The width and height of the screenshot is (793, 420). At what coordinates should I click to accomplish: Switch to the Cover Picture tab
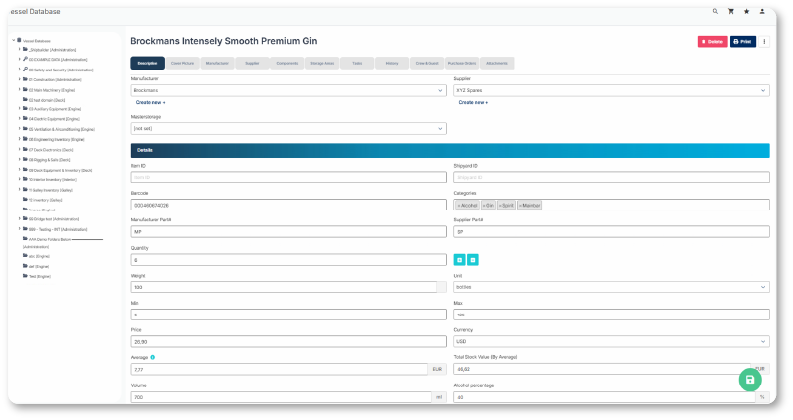click(183, 63)
